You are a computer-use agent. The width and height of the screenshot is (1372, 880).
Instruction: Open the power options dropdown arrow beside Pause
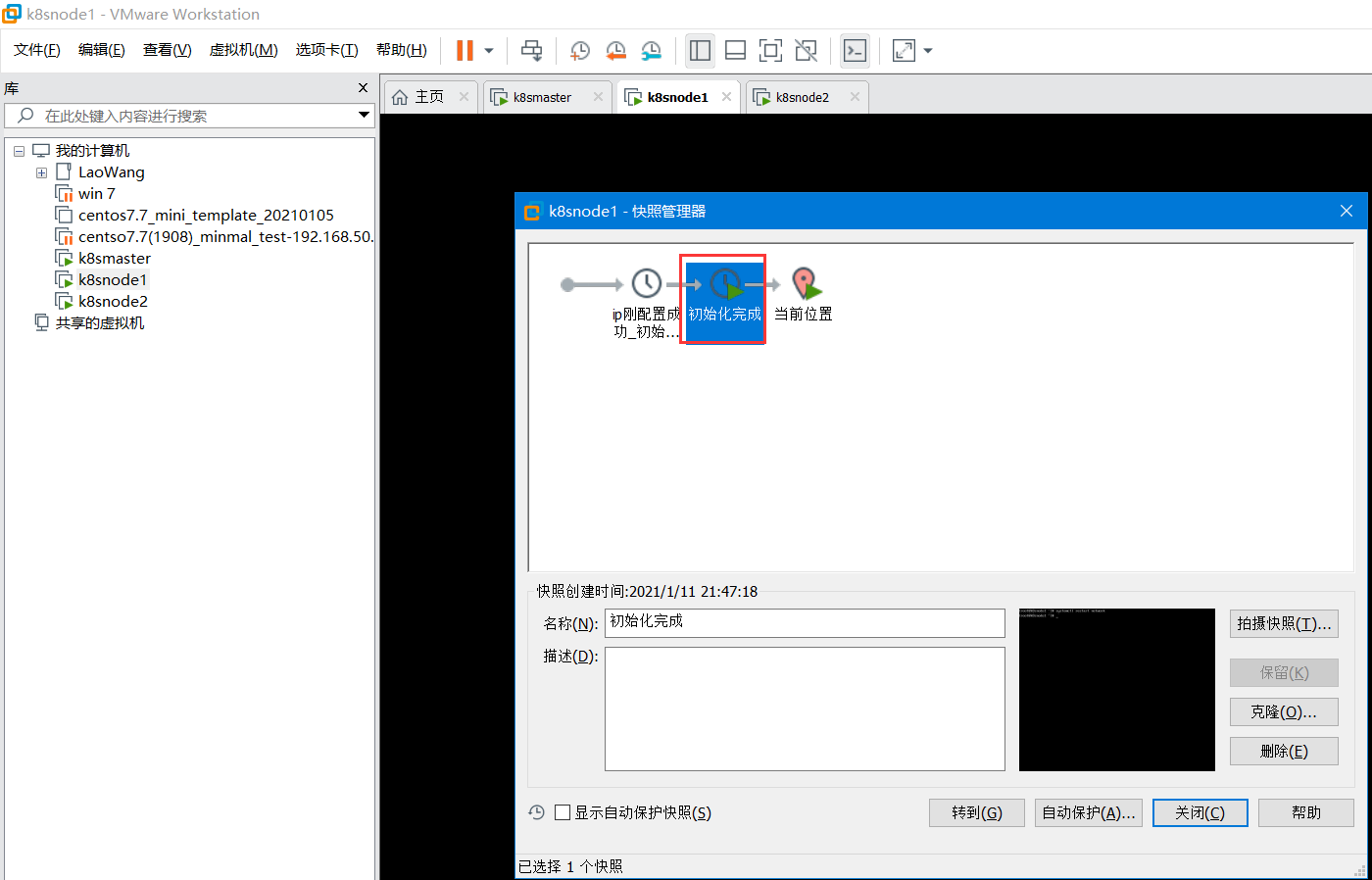489,51
